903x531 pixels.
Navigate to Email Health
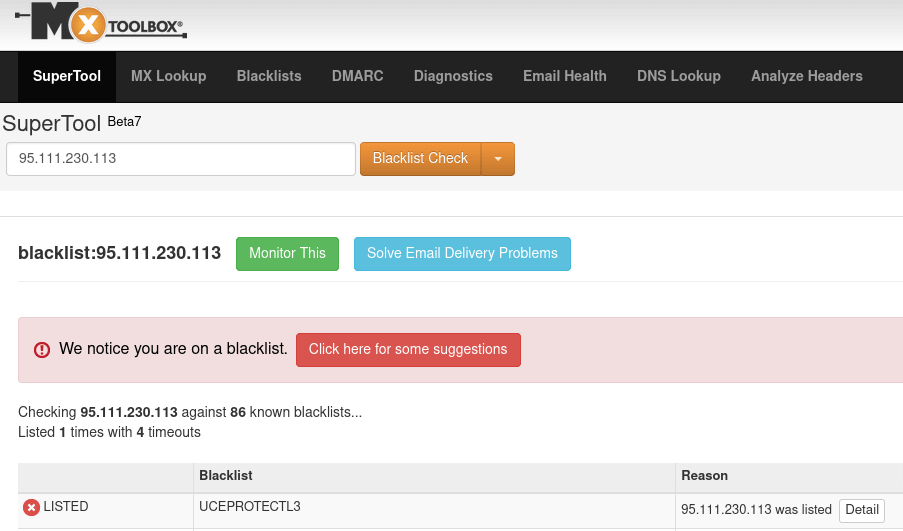coord(564,76)
